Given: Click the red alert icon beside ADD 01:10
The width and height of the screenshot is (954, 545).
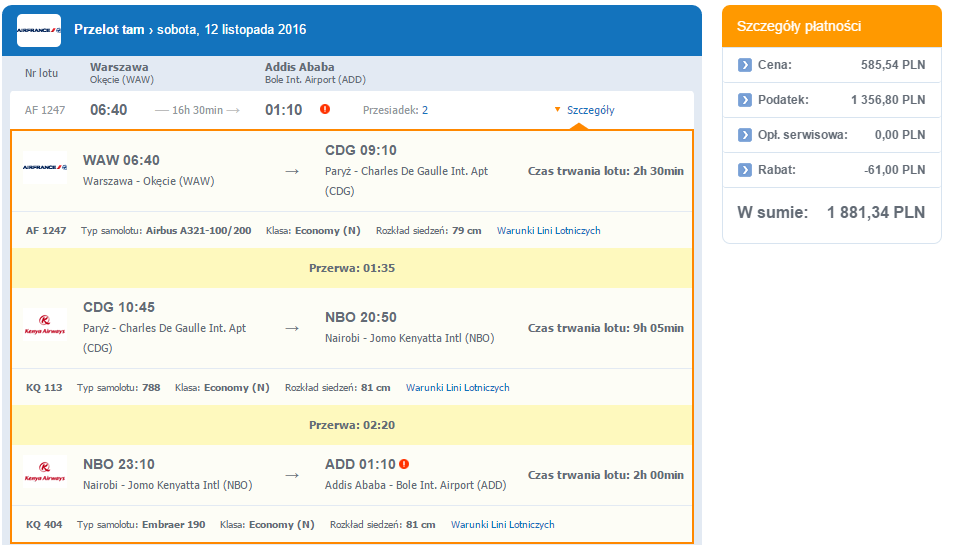Looking at the screenshot, I should (x=404, y=464).
